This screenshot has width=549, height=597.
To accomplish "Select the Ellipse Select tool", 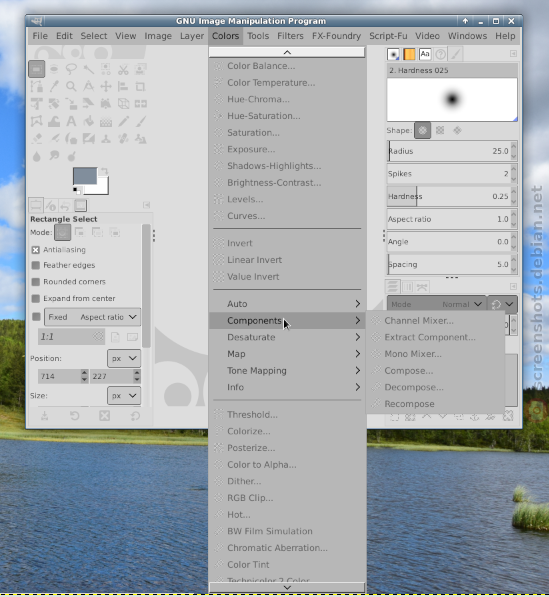I will (54, 69).
